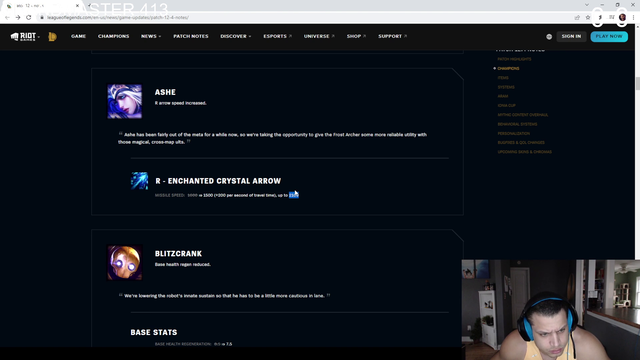Click the highlighted 2100 value

coord(294,196)
